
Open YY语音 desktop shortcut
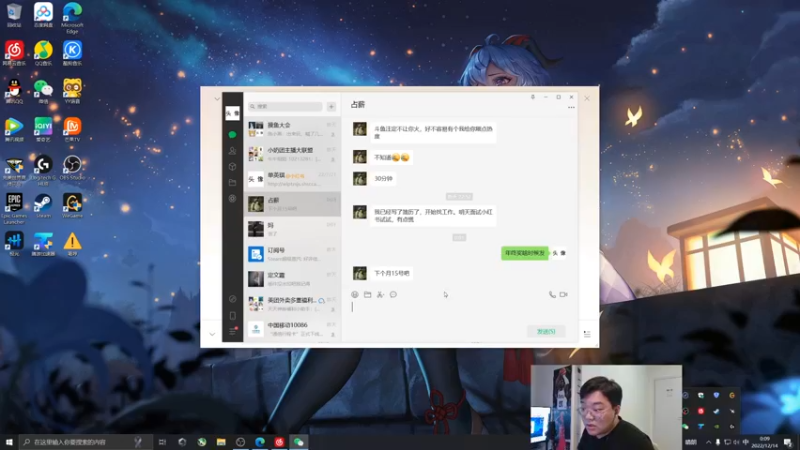point(72,91)
